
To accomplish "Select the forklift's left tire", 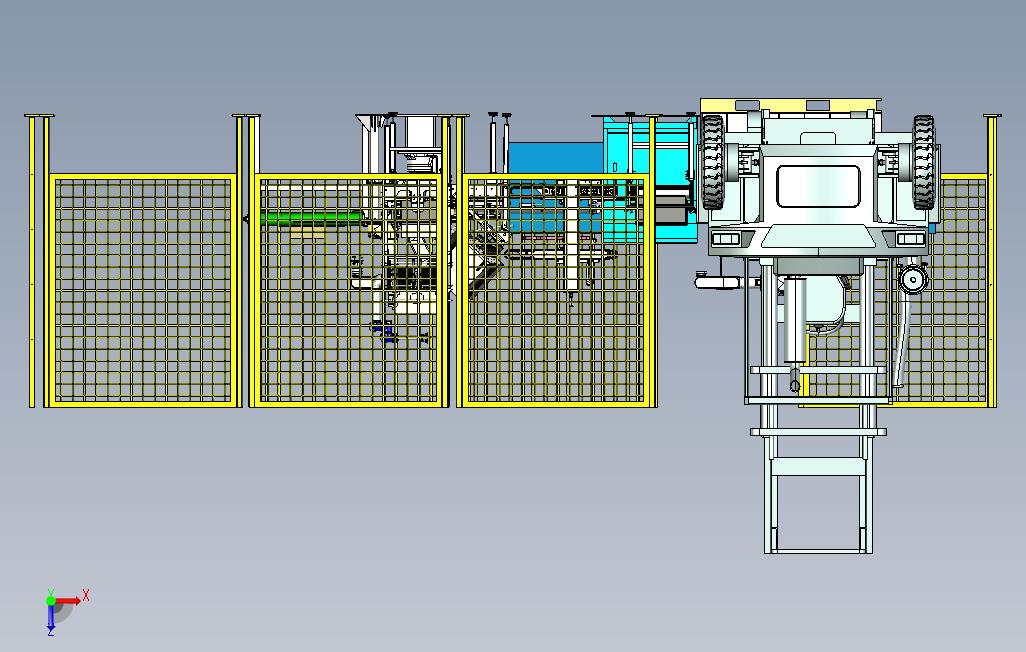I will pos(713,162).
